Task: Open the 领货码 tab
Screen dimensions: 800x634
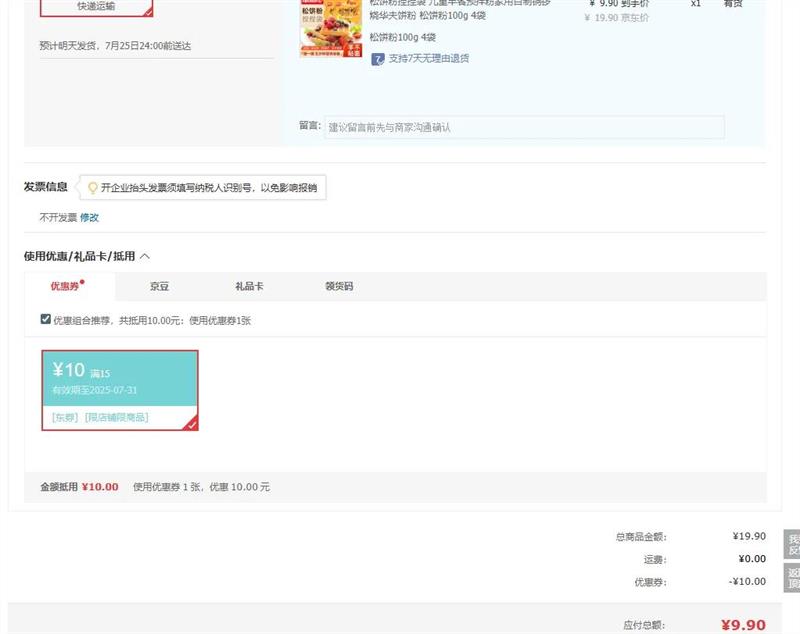Action: point(339,287)
